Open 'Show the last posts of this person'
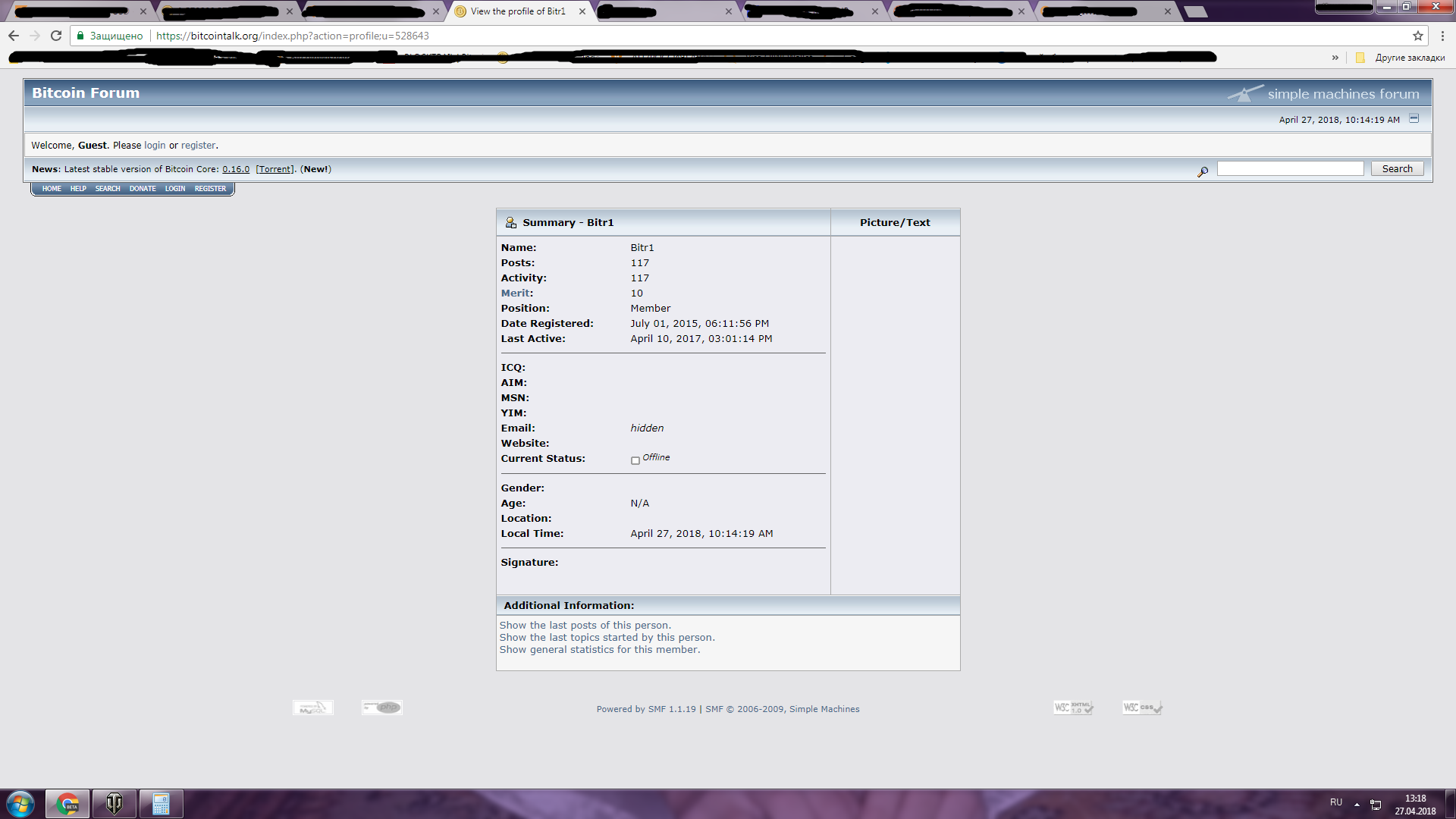 pyautogui.click(x=585, y=626)
